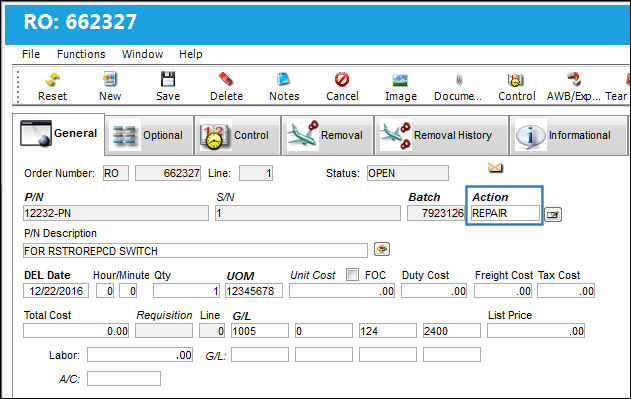Click the G/L field containing 0
This screenshot has height=399, width=631.
pos(324,331)
